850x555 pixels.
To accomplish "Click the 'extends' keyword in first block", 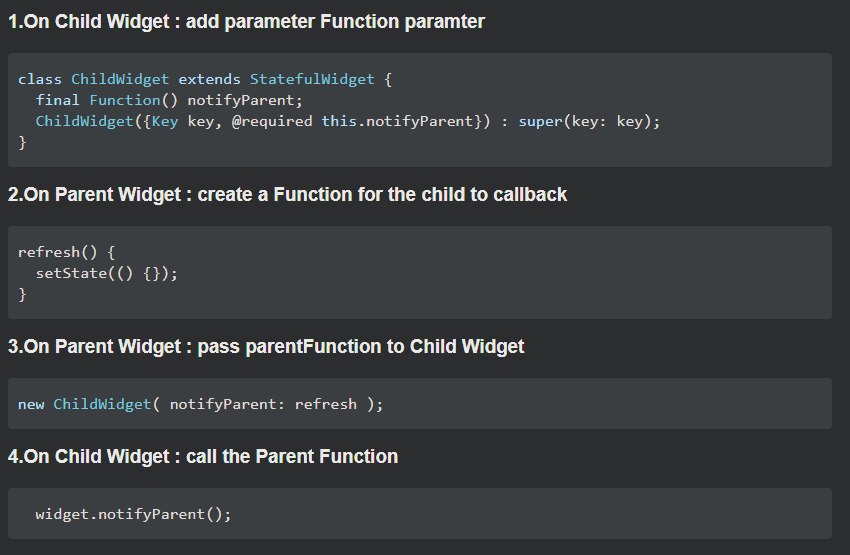I will click(209, 79).
